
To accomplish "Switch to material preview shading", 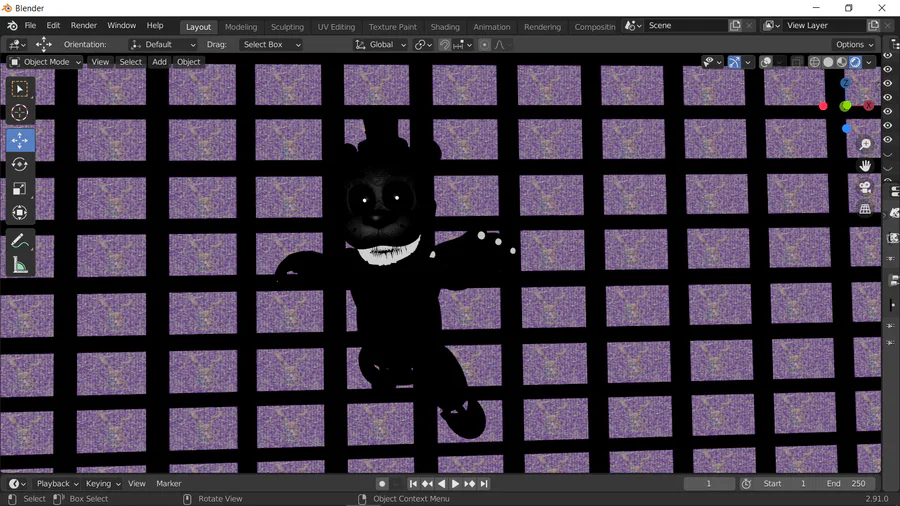I will [x=841, y=62].
